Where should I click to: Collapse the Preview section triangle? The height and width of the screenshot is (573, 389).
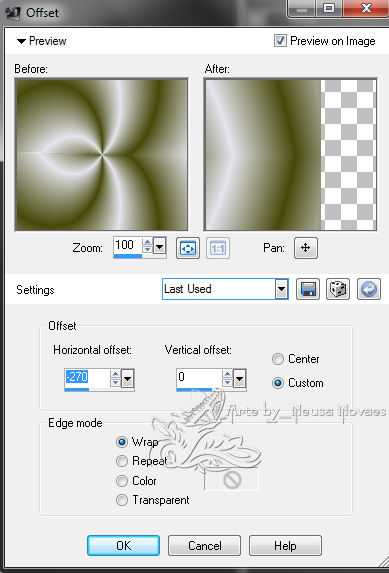pyautogui.click(x=22, y=41)
